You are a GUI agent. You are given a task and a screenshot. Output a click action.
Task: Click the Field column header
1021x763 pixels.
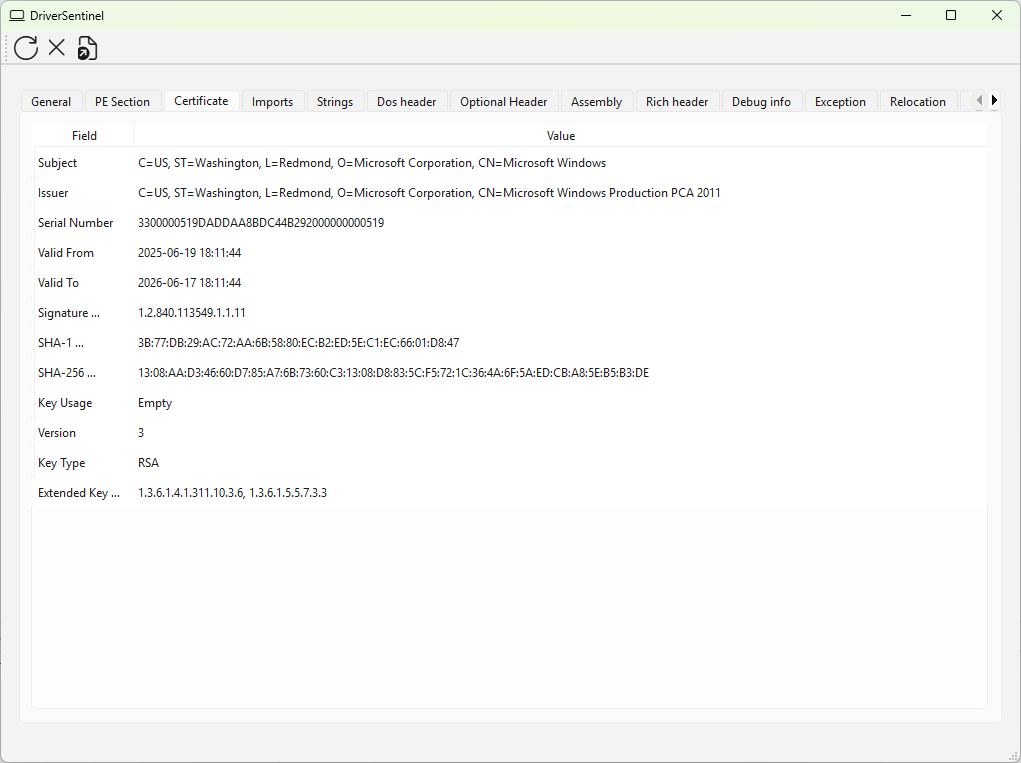coord(84,136)
